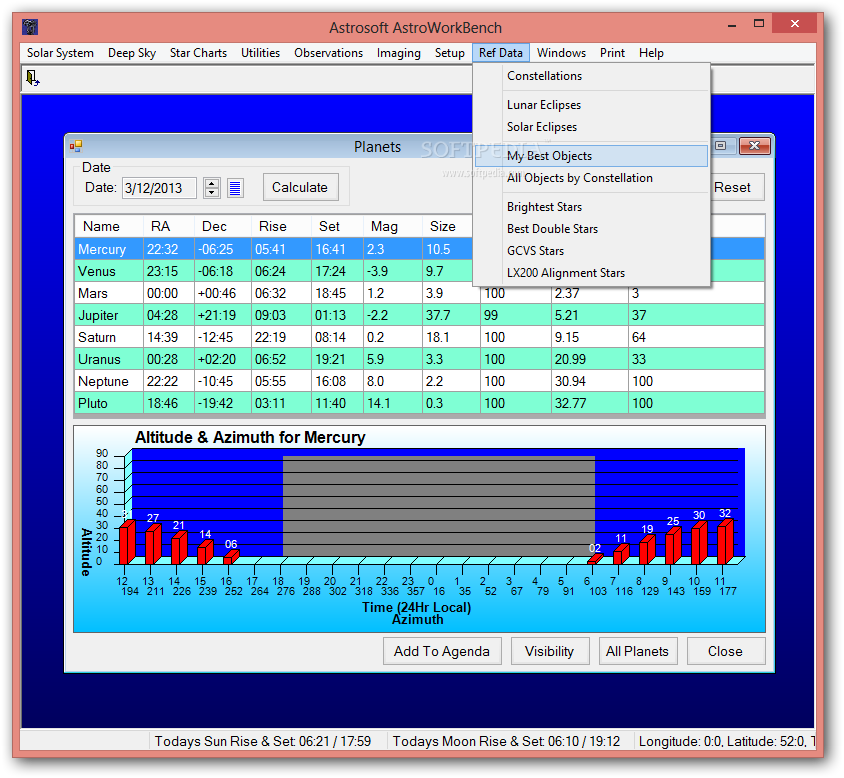
Task: Click the exit door toolbar icon
Action: tap(32, 79)
